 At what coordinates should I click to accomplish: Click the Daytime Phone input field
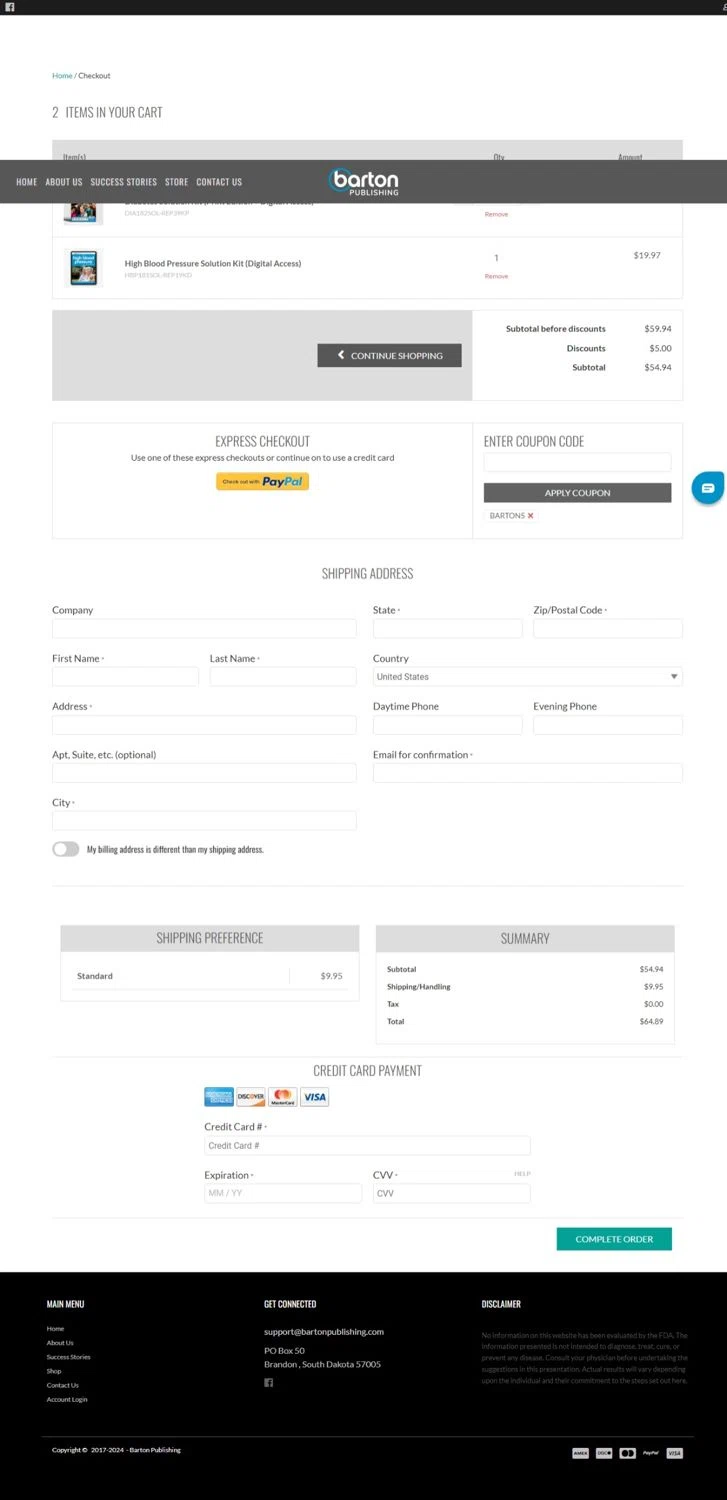pos(447,725)
